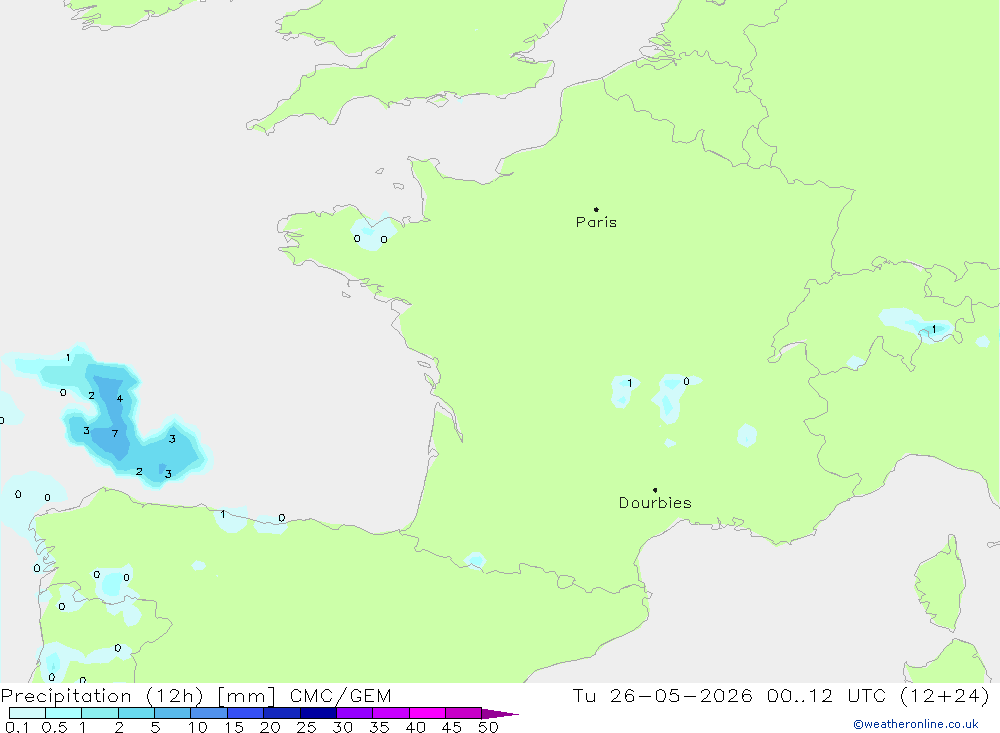
Task: Click the (12+24) forecast offset text
Action: tap(945, 696)
